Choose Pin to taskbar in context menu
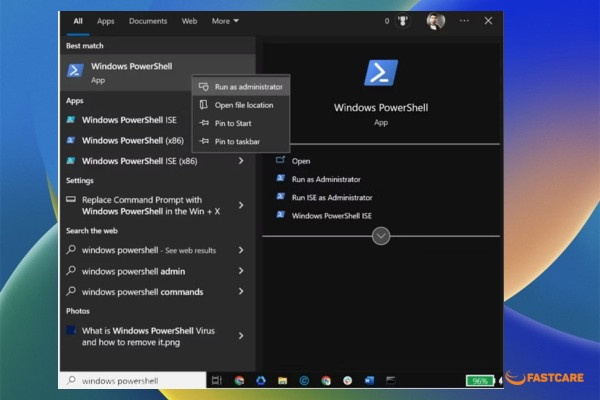This screenshot has height=400, width=600. [241, 141]
